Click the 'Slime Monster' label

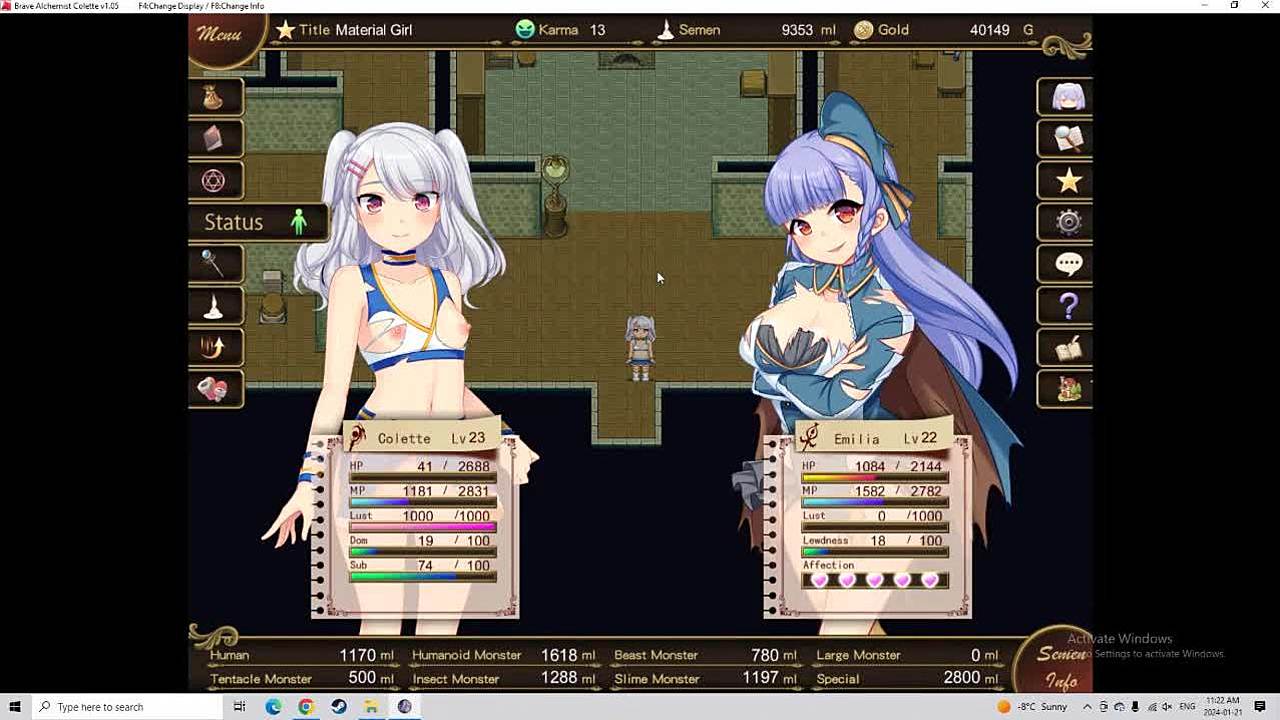(657, 679)
